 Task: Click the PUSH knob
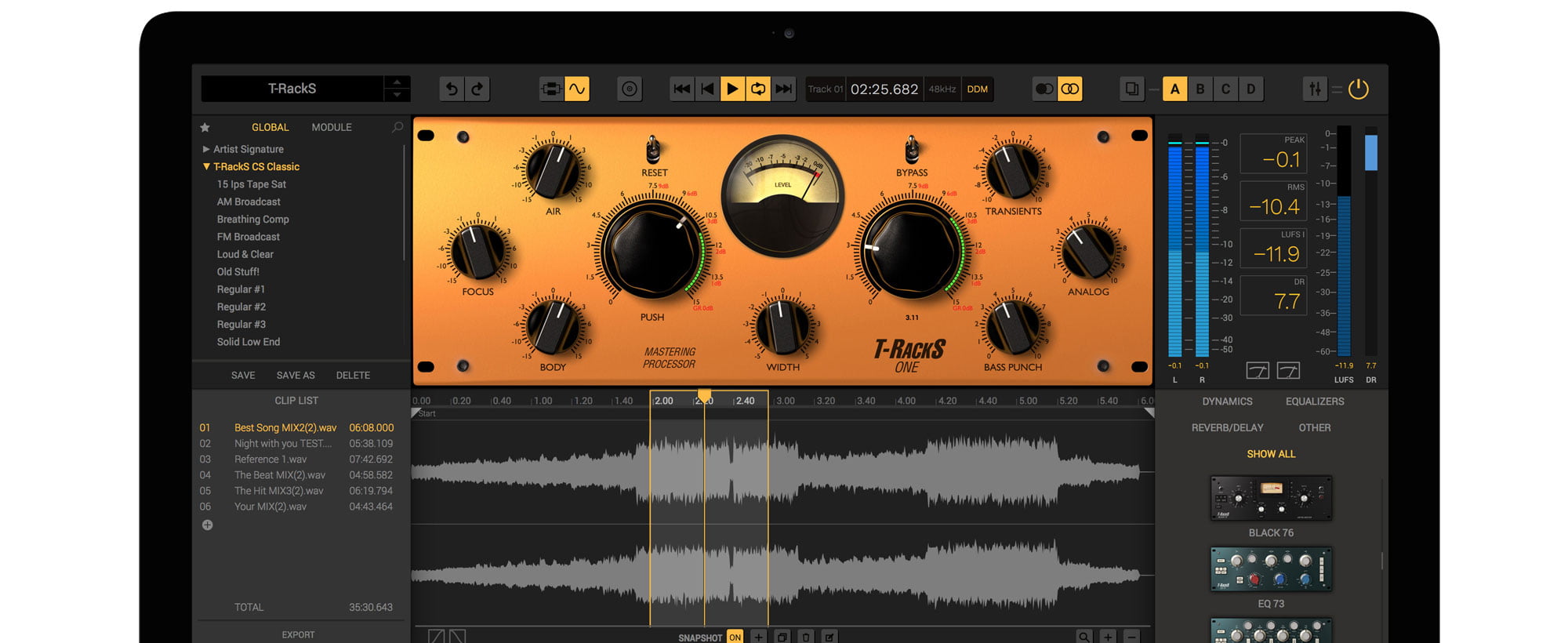point(652,250)
